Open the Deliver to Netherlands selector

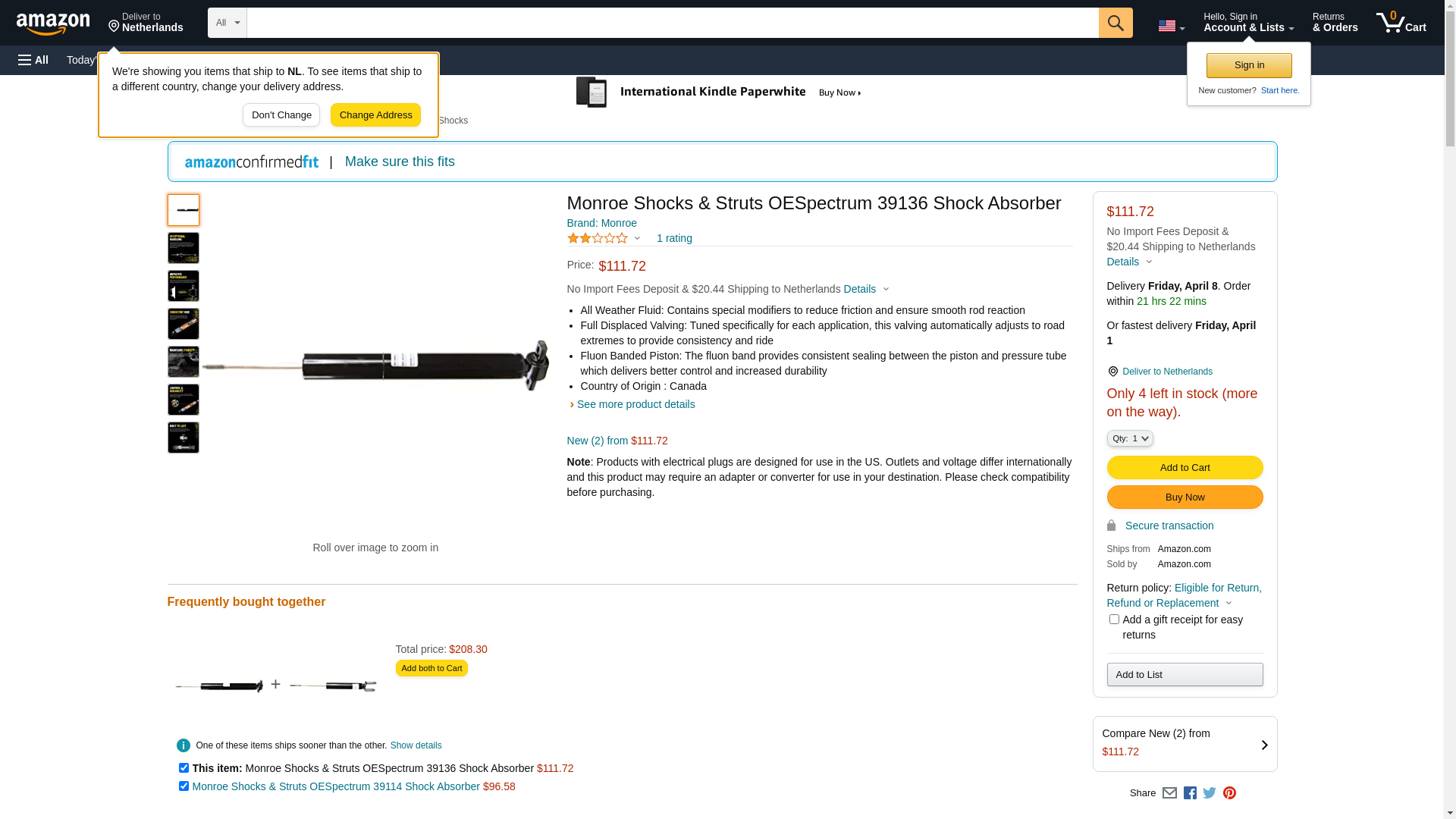point(146,23)
